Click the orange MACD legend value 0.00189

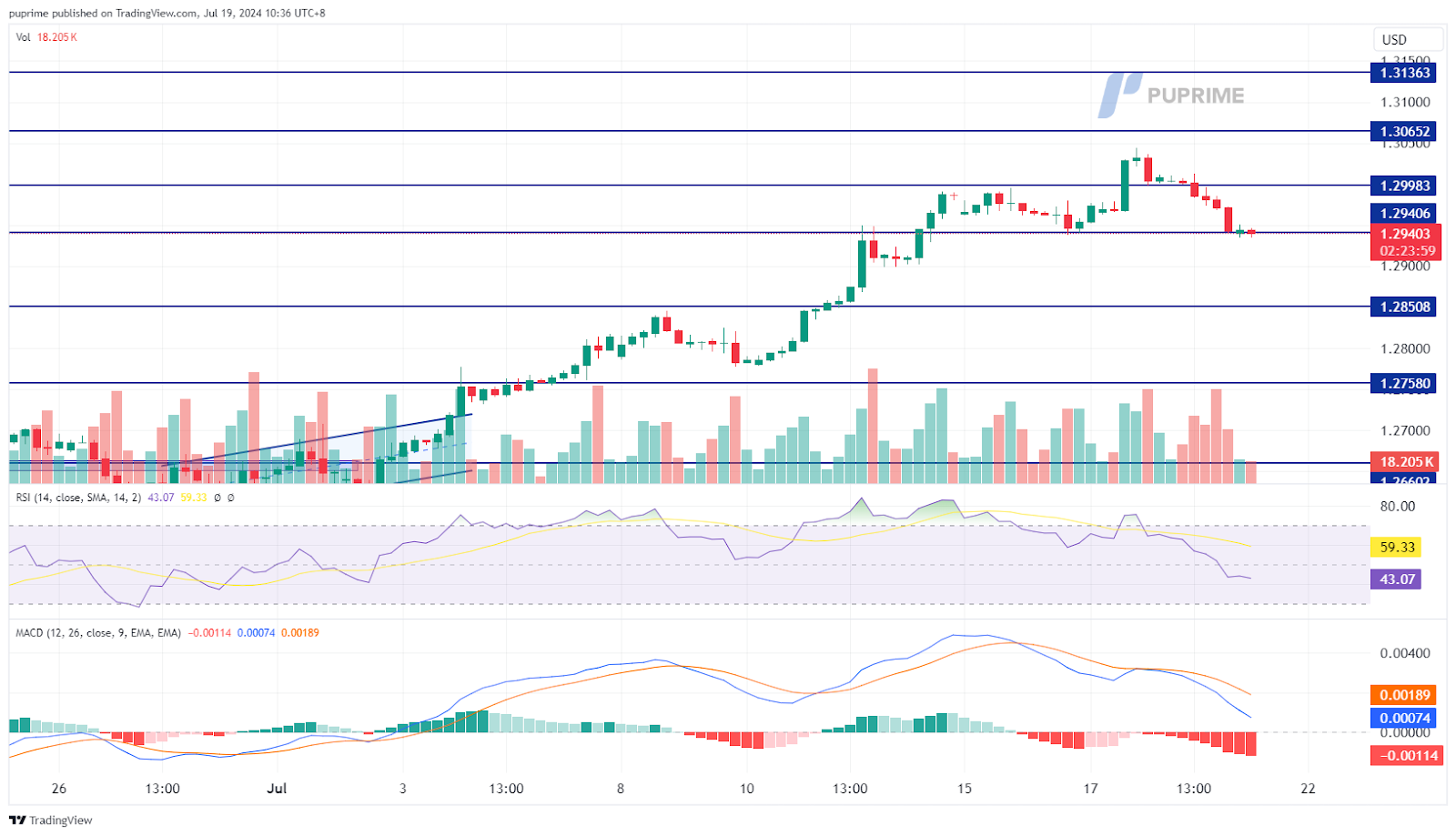(300, 632)
